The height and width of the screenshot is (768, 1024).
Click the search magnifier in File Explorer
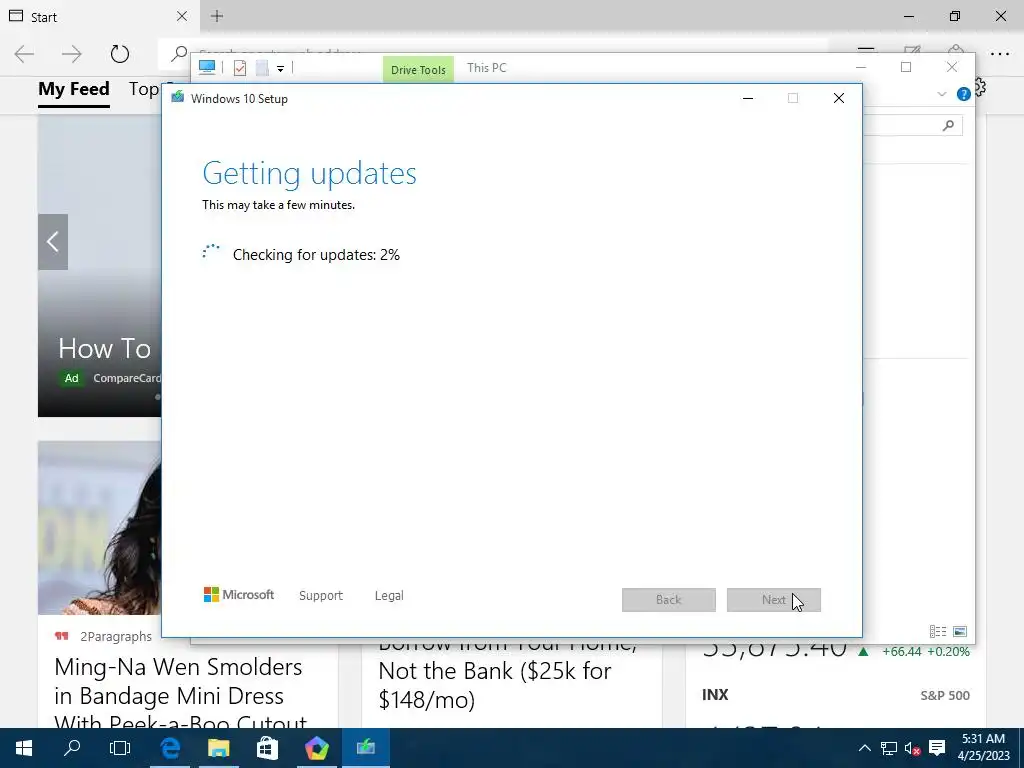coord(948,125)
